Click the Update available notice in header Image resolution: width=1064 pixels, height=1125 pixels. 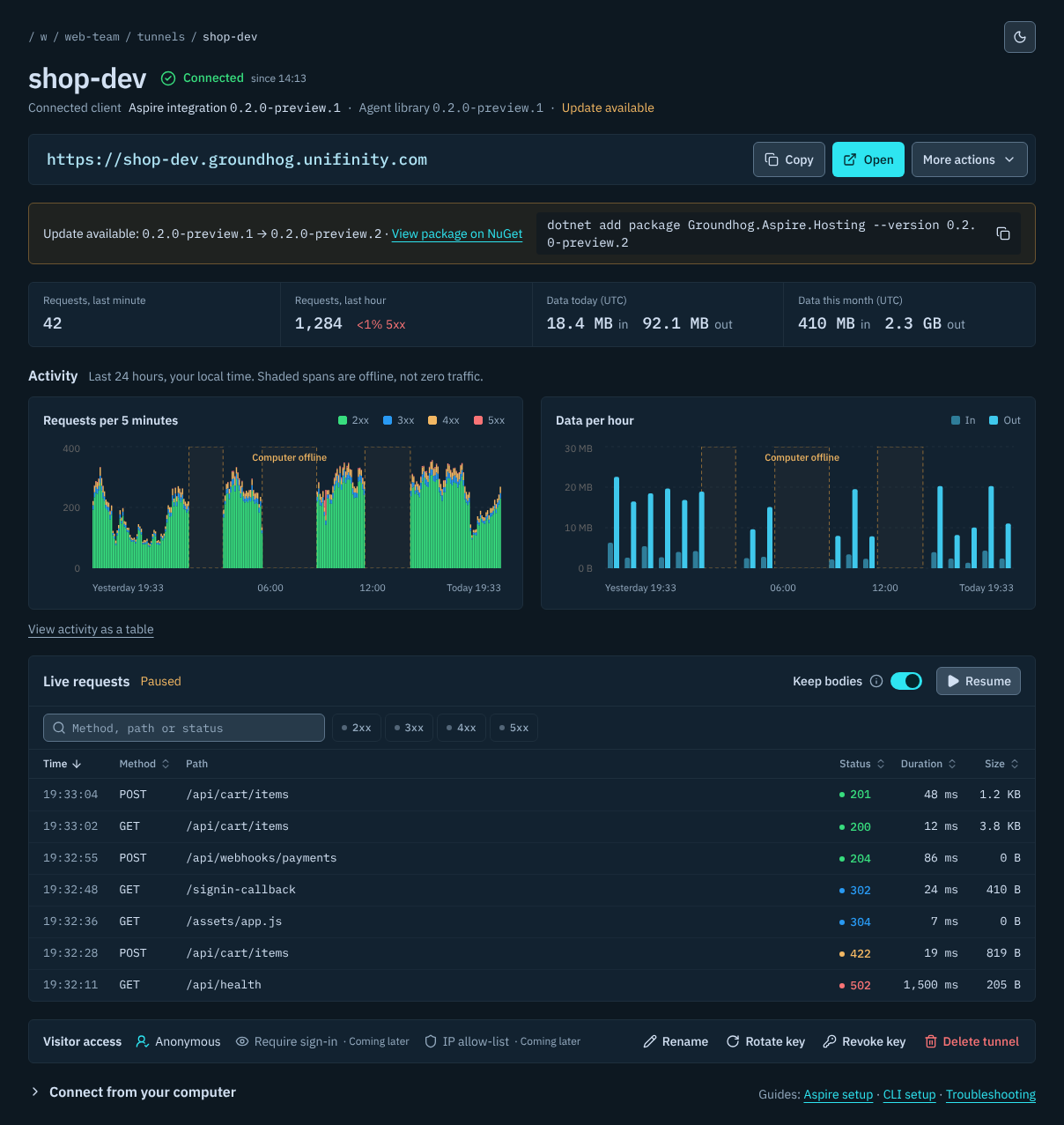tap(608, 107)
